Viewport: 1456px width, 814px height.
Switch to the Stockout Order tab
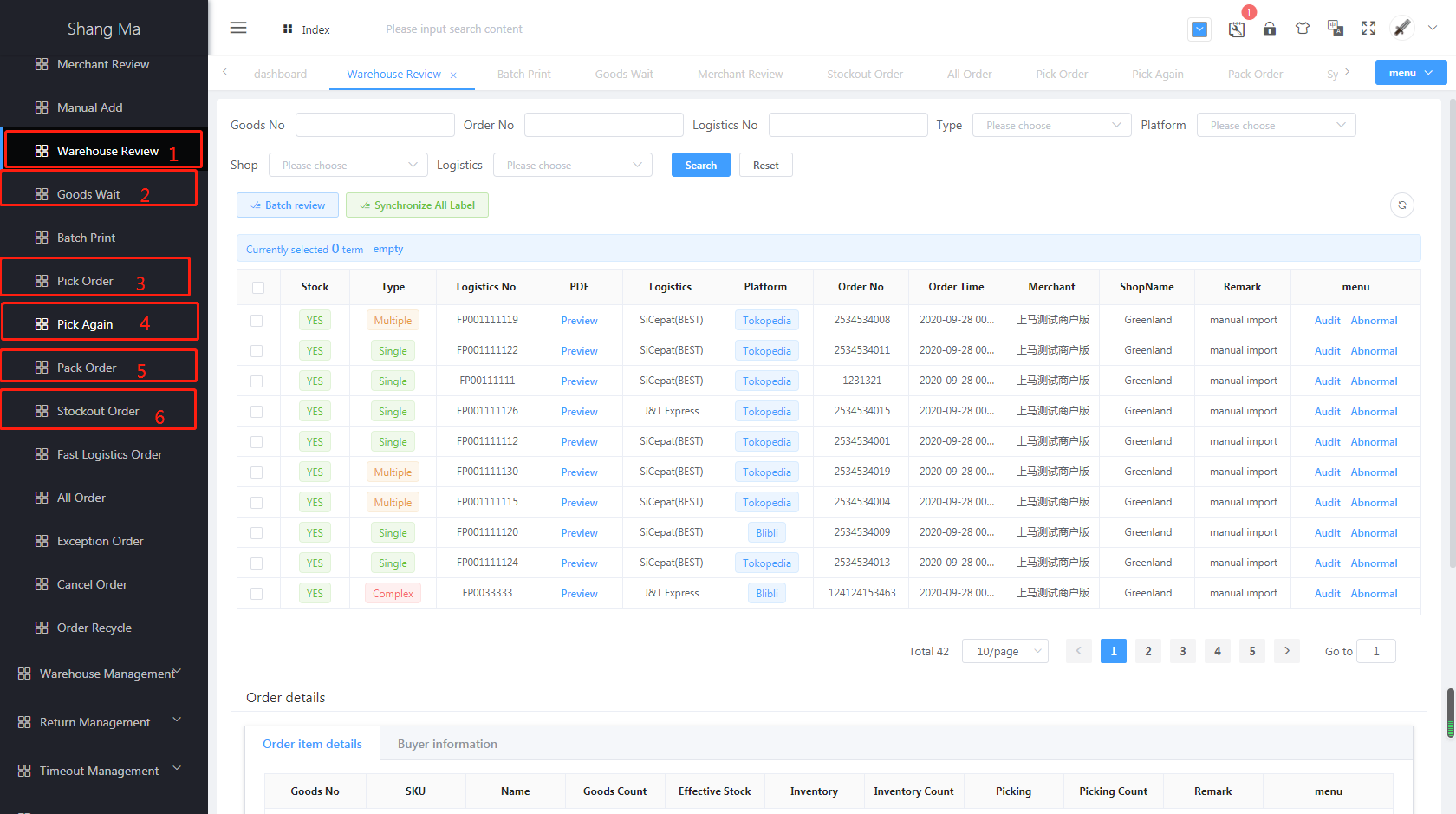tap(864, 74)
